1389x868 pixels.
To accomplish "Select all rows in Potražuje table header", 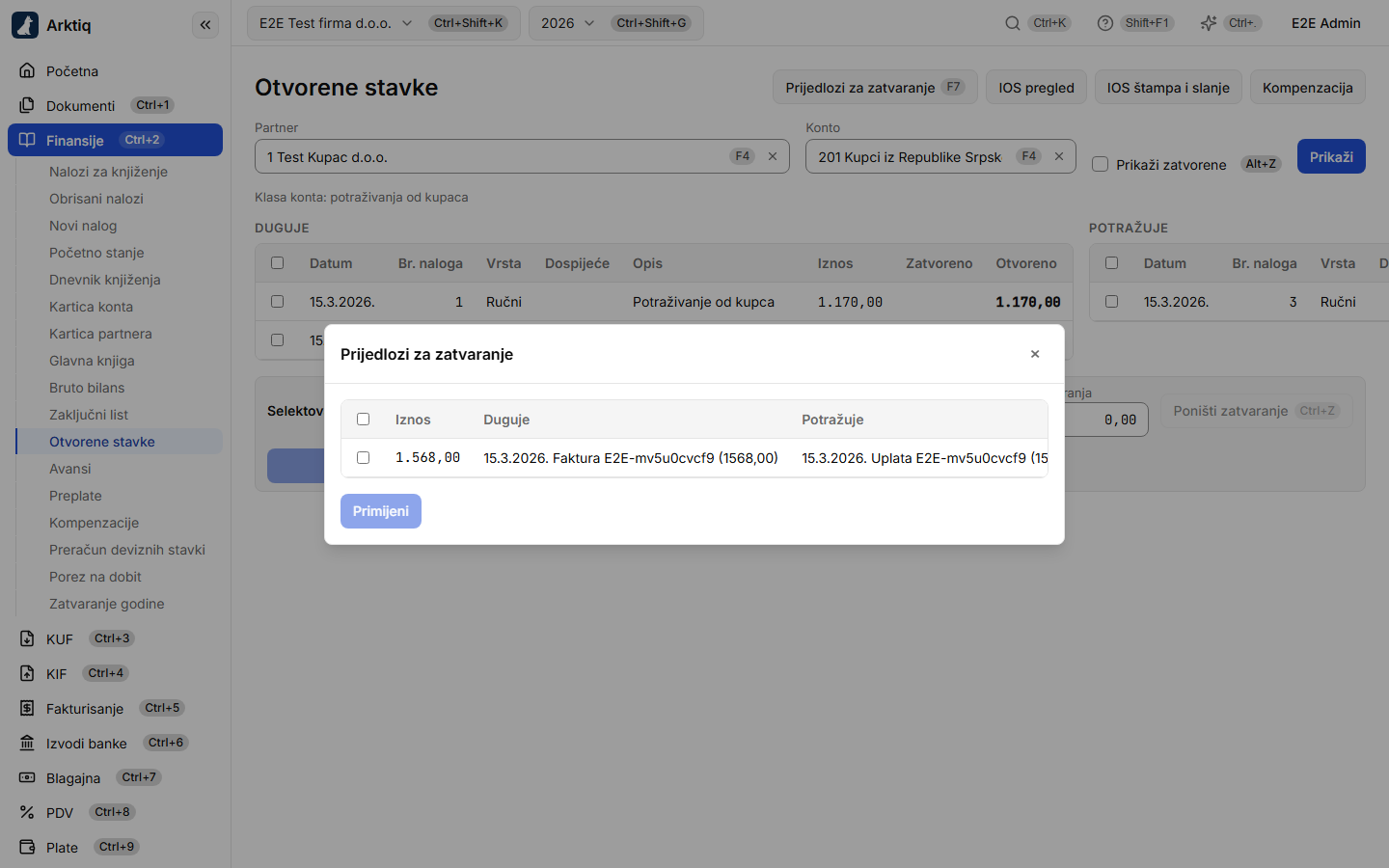I will [x=1112, y=263].
